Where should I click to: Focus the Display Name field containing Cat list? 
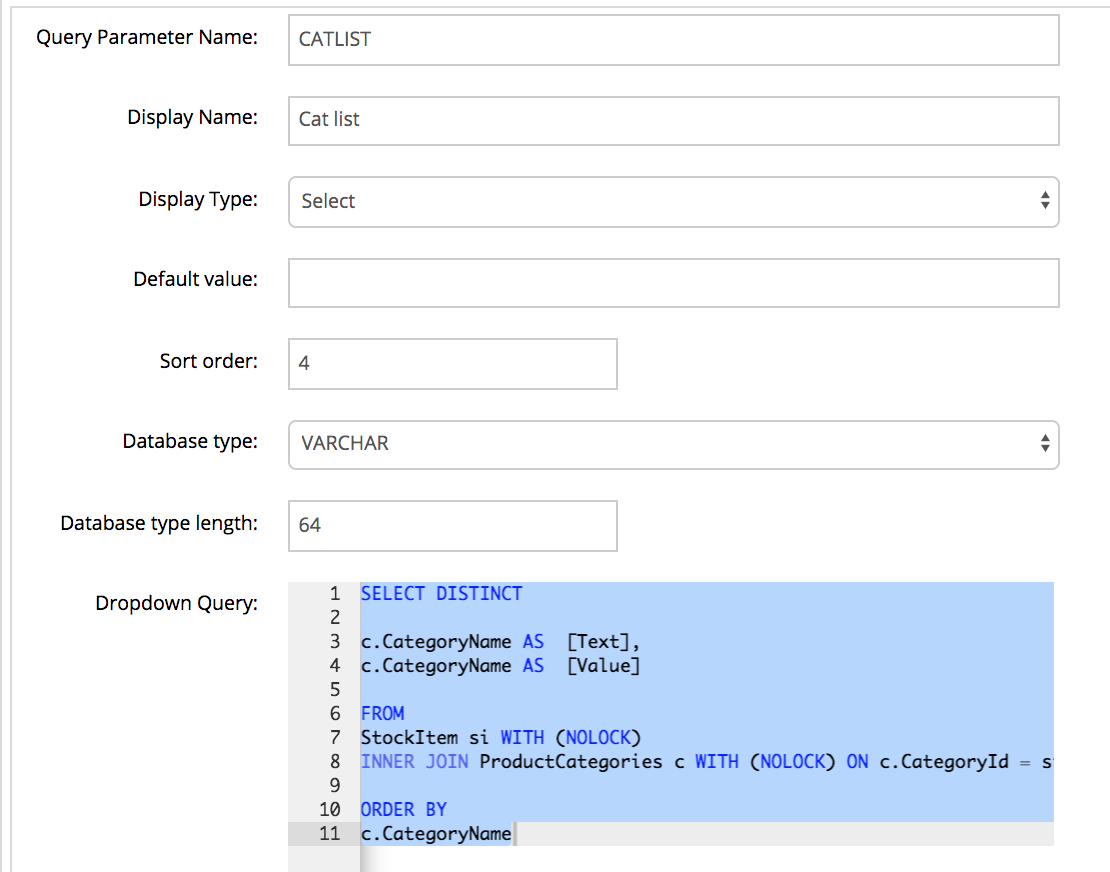click(x=673, y=120)
